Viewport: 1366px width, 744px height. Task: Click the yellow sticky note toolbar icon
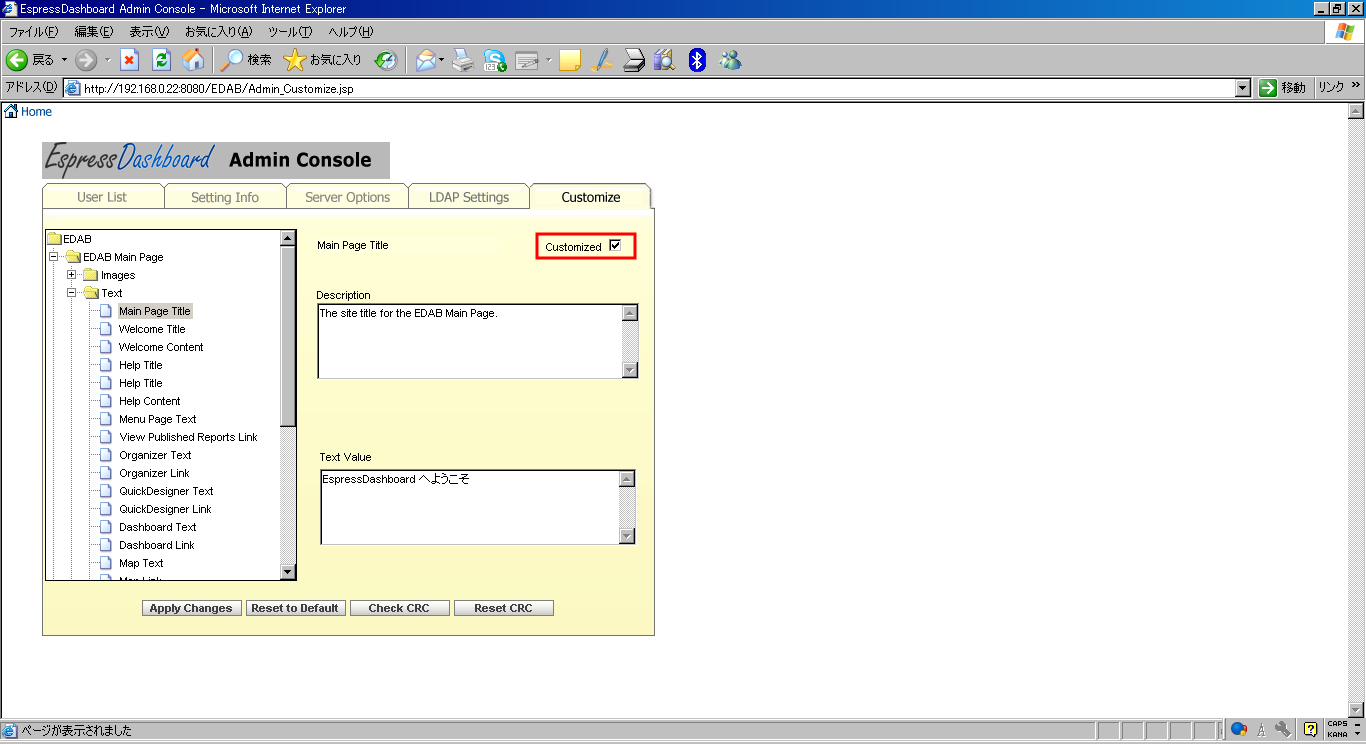tap(570, 60)
